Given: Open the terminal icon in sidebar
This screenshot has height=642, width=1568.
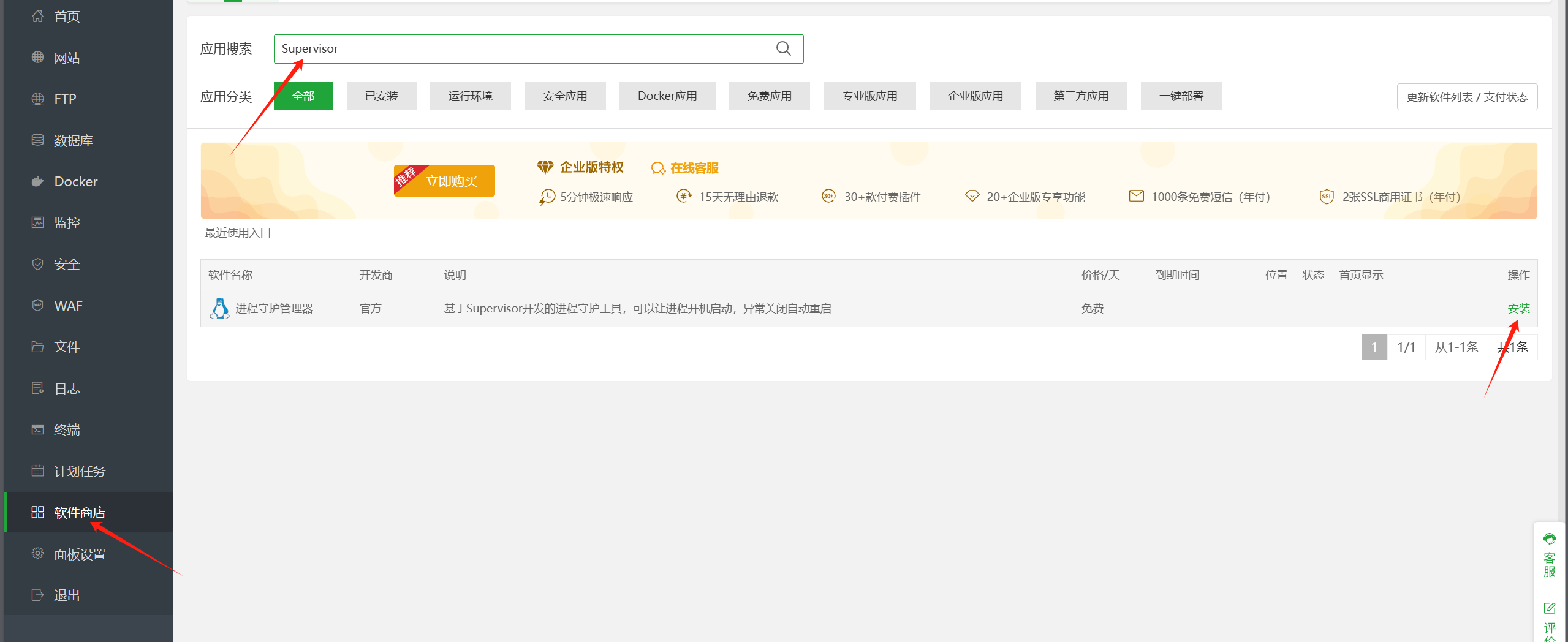Looking at the screenshot, I should (x=37, y=429).
